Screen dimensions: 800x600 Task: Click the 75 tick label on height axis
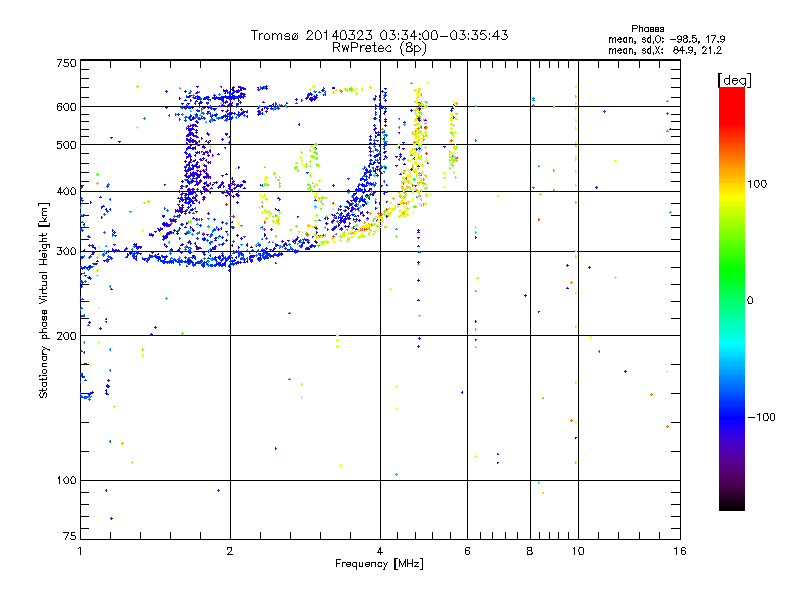pos(70,536)
